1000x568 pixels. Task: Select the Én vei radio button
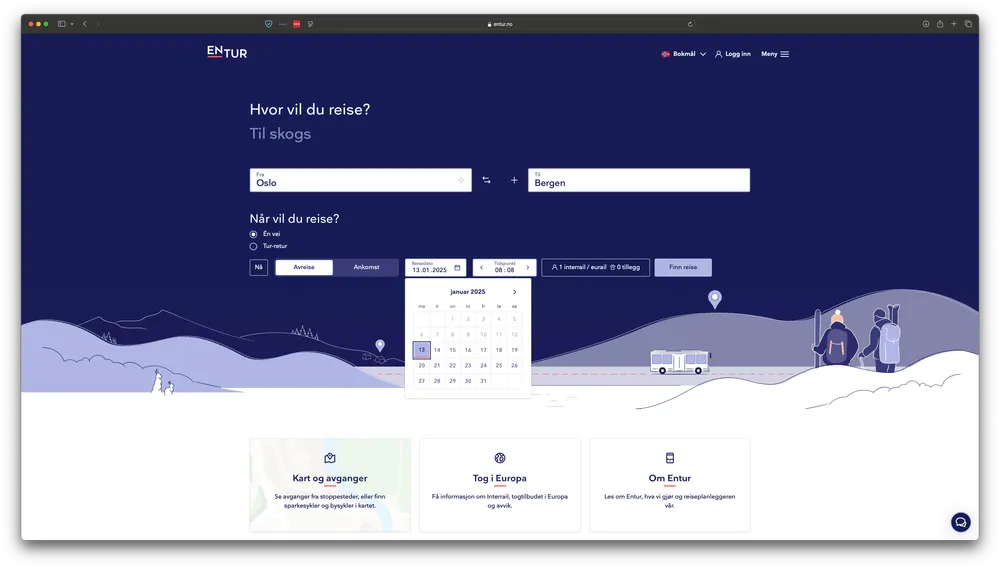253,234
